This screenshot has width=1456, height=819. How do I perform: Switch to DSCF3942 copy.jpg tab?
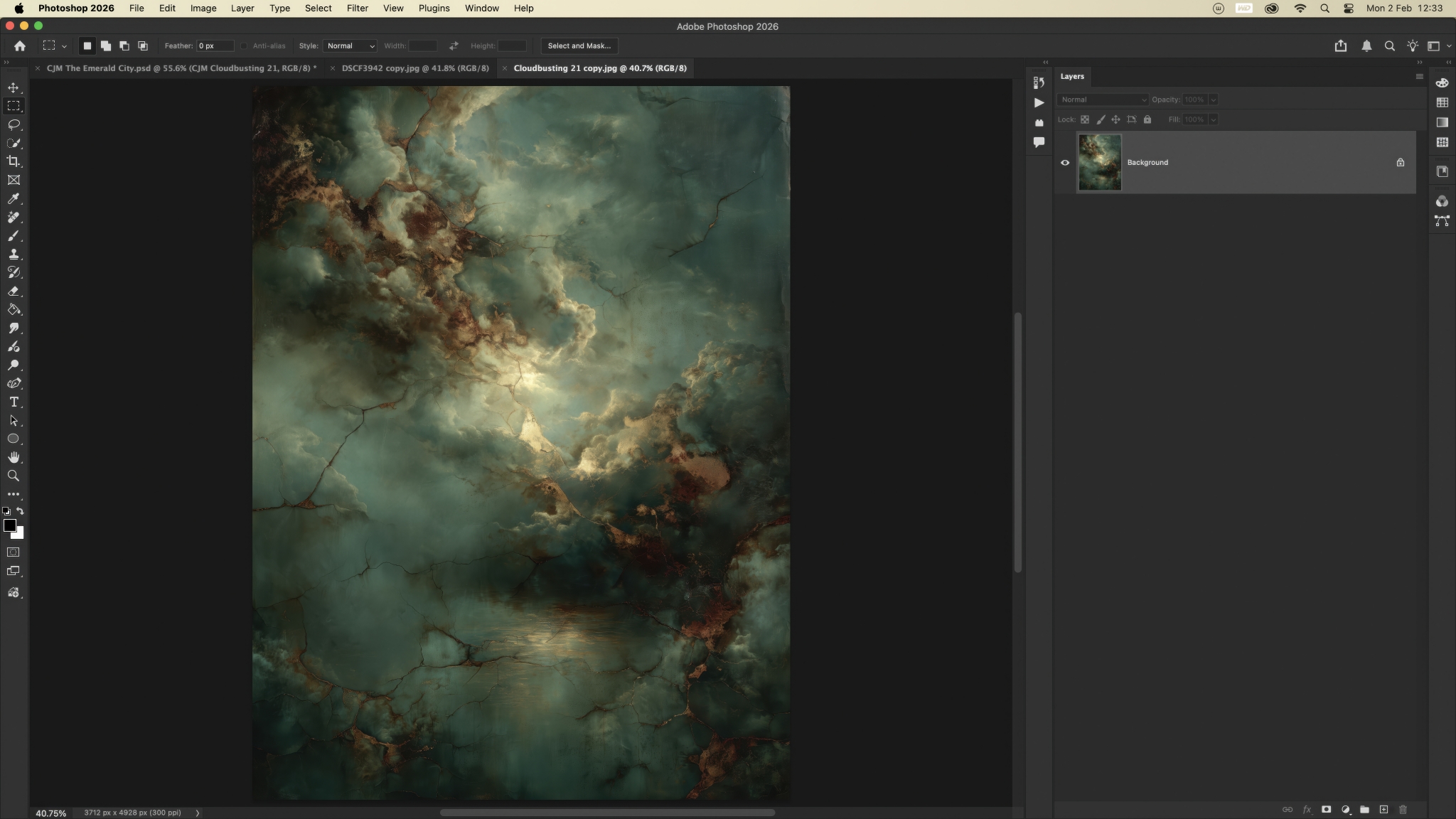pos(415,68)
